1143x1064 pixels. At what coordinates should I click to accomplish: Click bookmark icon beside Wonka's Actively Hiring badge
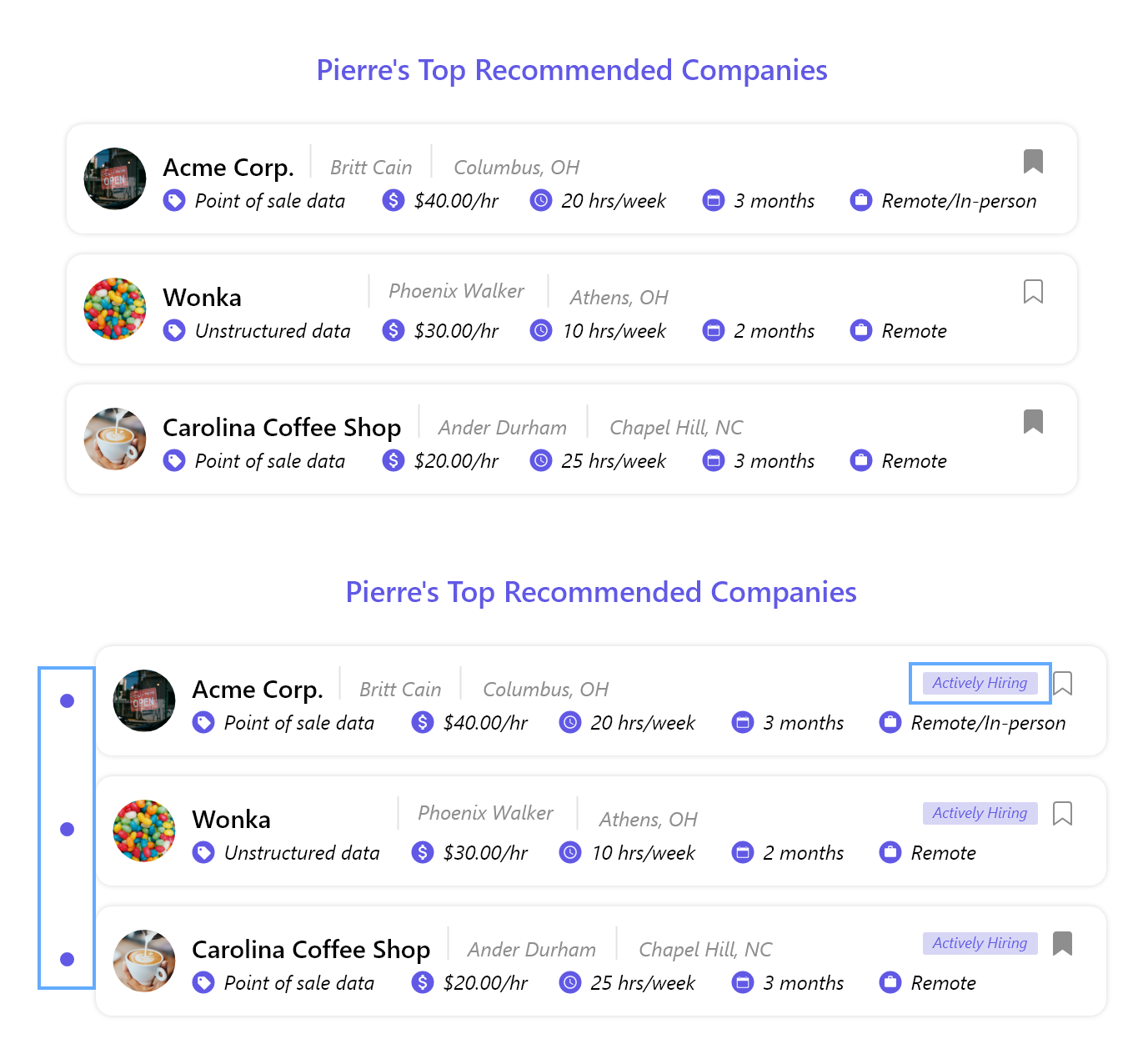[1062, 813]
